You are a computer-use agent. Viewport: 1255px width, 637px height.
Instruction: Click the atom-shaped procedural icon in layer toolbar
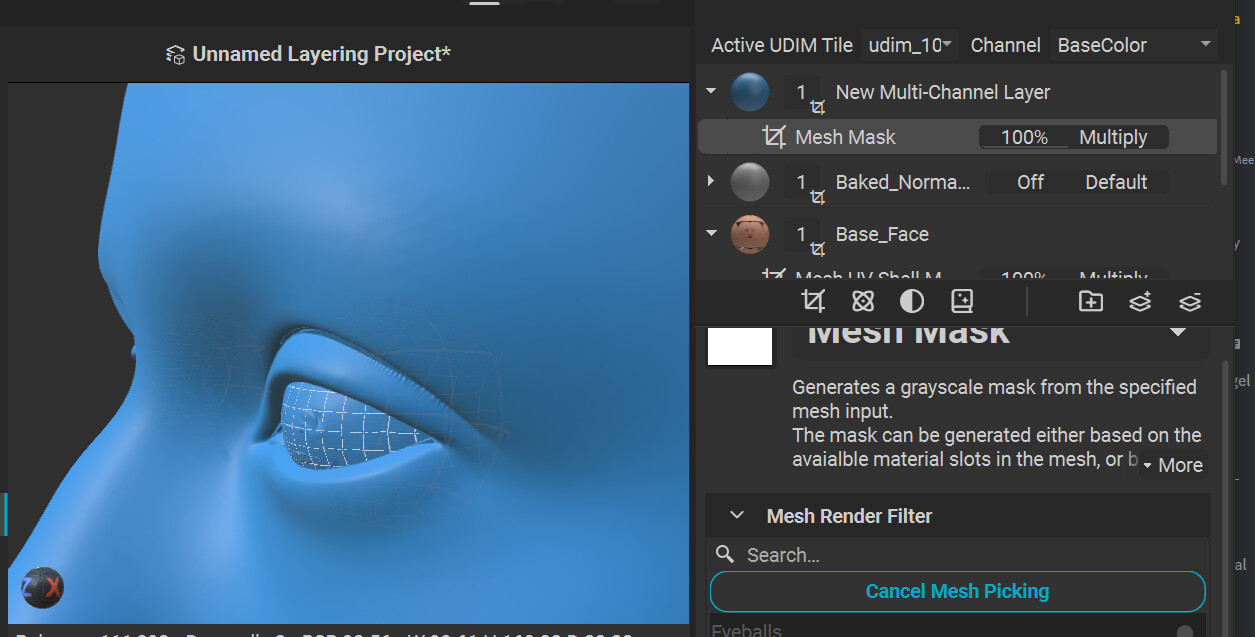pos(863,301)
